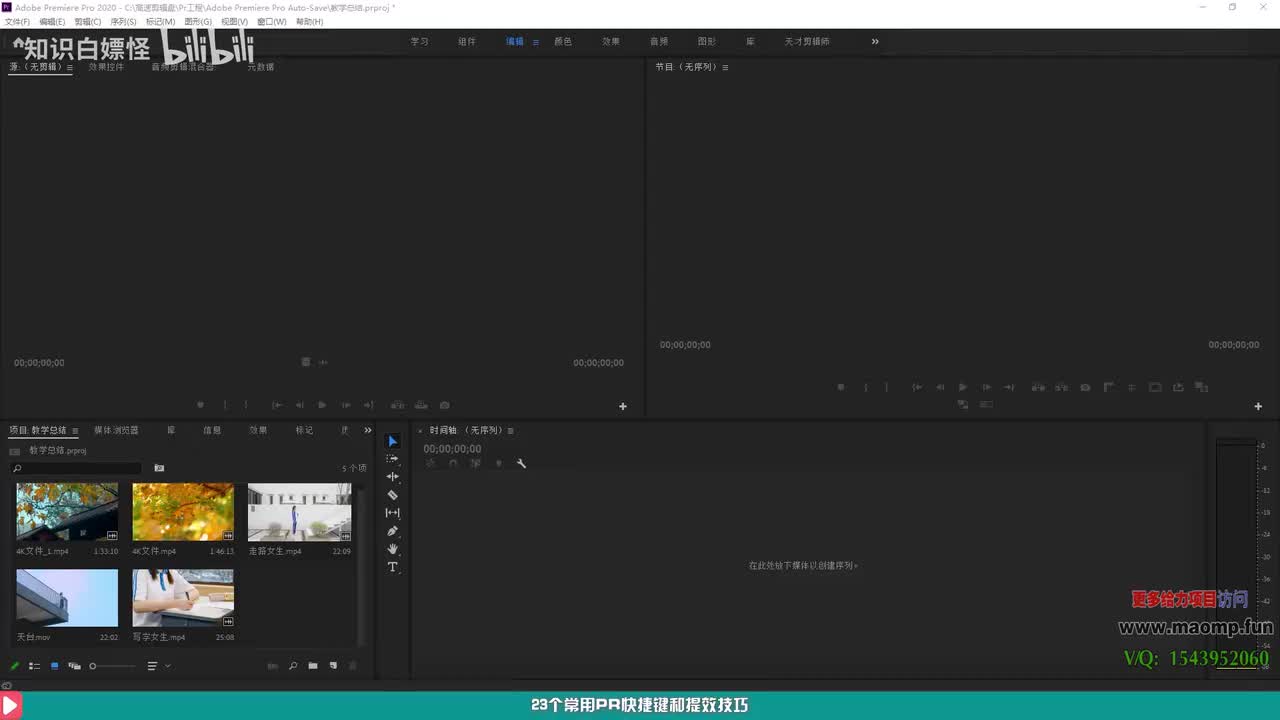This screenshot has width=1280, height=720.
Task: Open the File (文件) menu
Action: pos(17,21)
